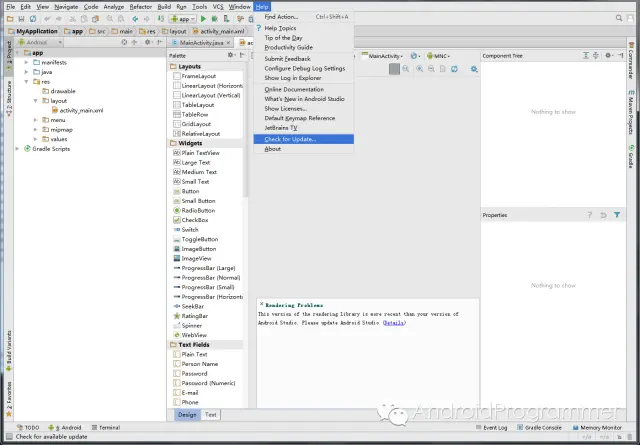Viewport: 640px width, 445px height.
Task: Toggle the Maven Projects tool window
Action: click(631, 112)
